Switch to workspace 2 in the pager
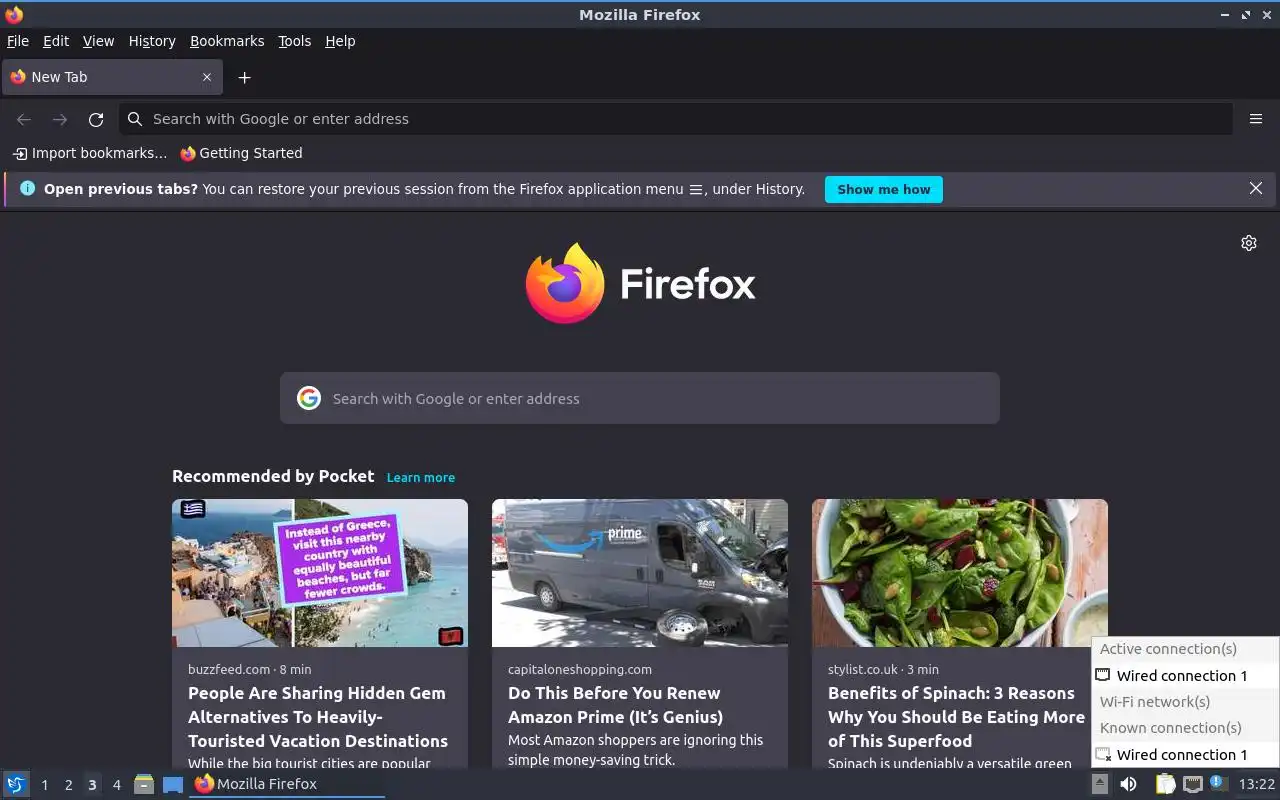 (x=68, y=785)
